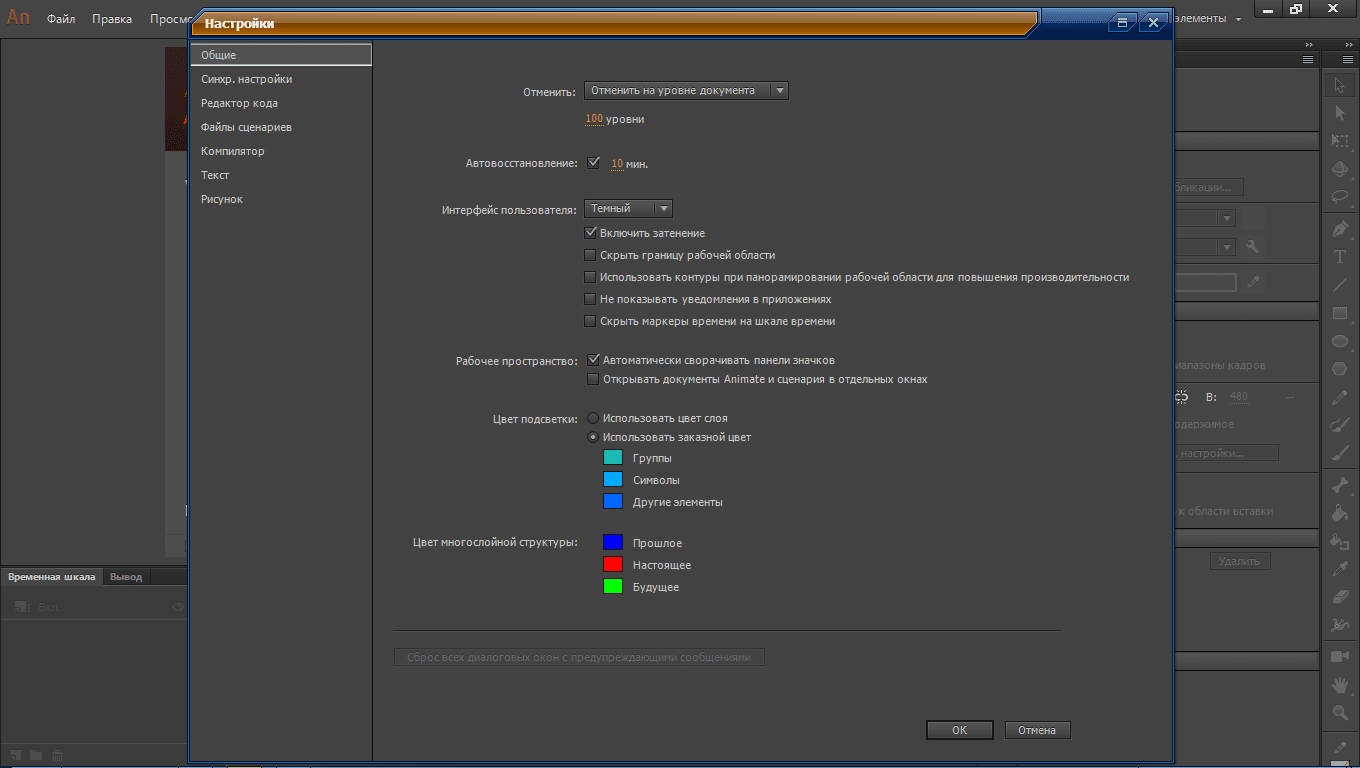Open Tools panel options menu icon
Viewport: 1360px width, 768px height.
1347,60
